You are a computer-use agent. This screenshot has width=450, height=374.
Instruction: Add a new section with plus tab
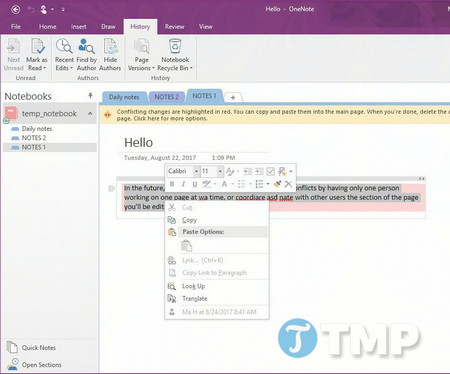pyautogui.click(x=233, y=97)
